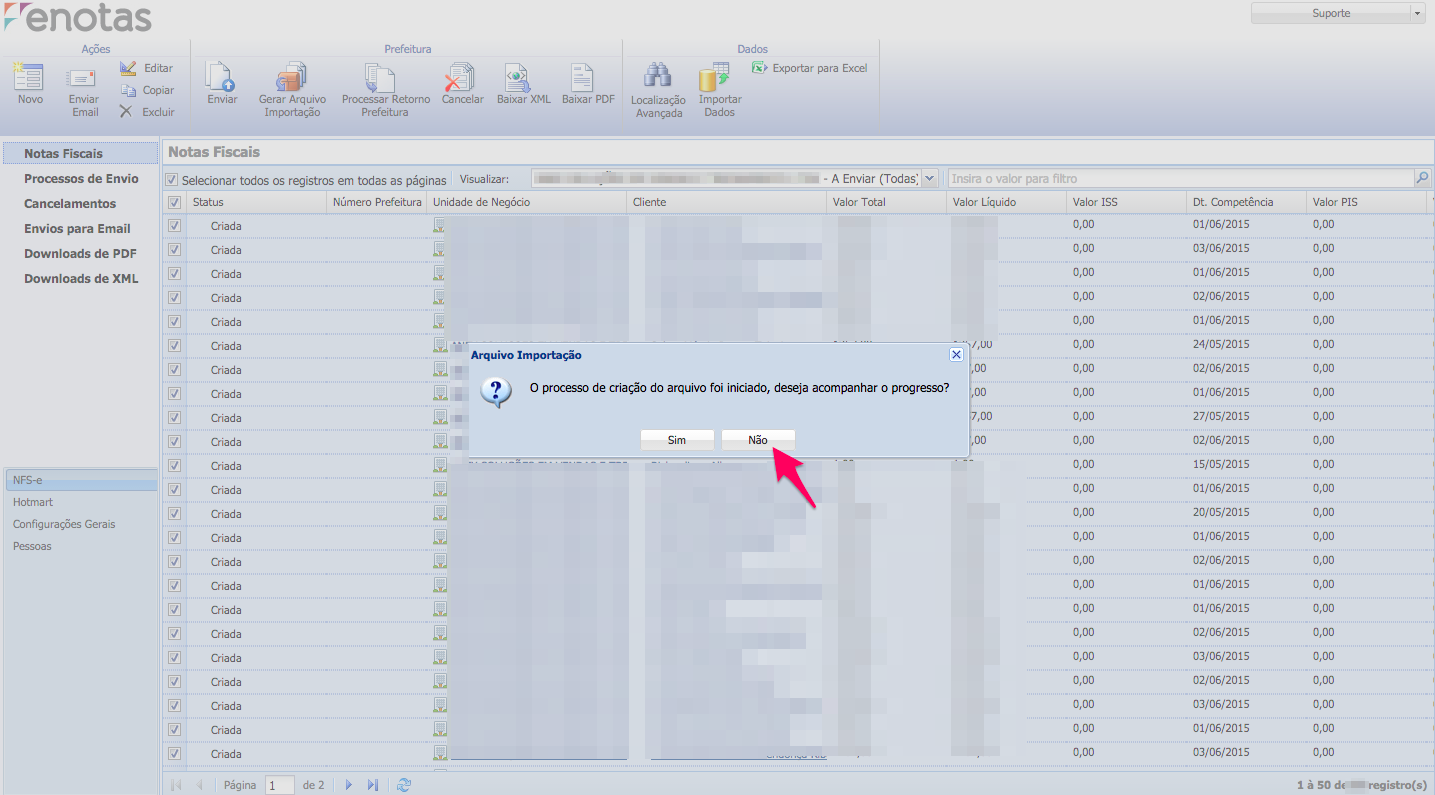Go to Cancelamentos section
The height and width of the screenshot is (795, 1435).
70,203
